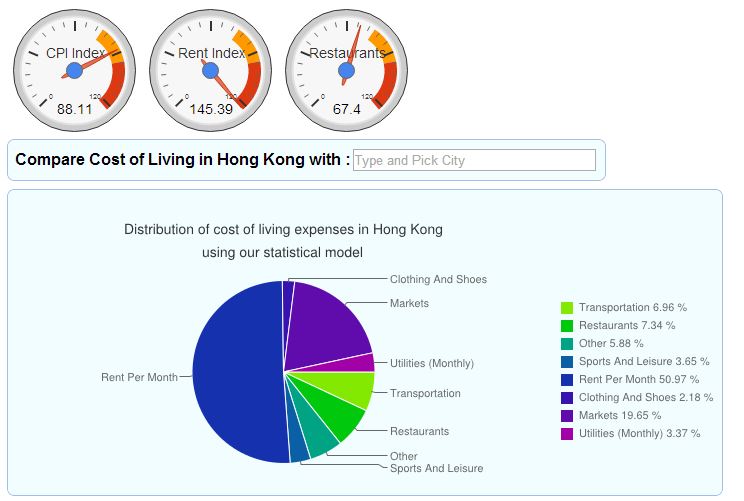Click the Utilities (Monthly) legend swatch

tap(567, 434)
